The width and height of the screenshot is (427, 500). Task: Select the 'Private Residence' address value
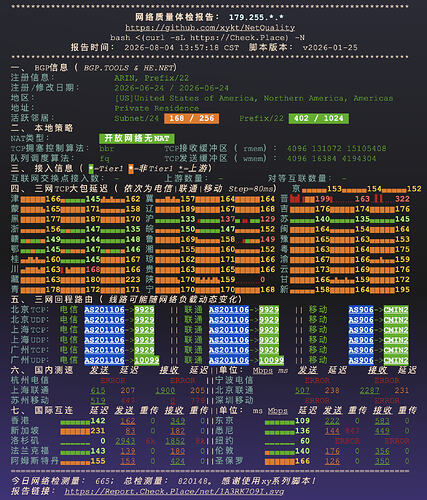[157, 108]
